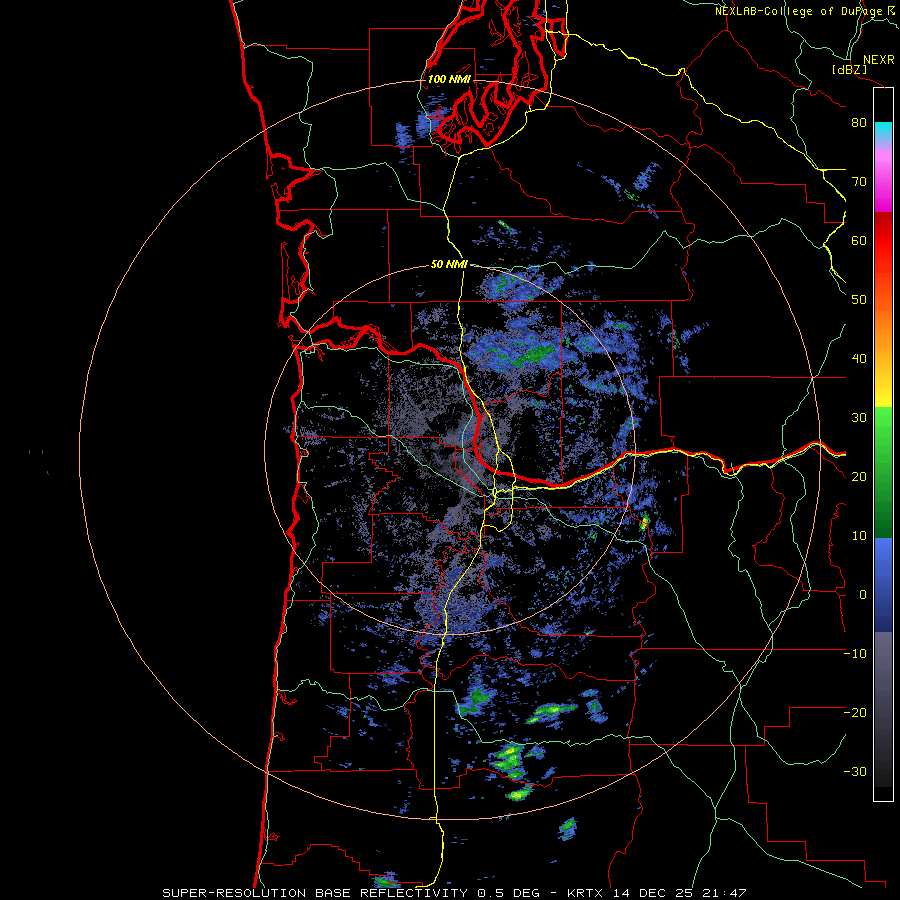The width and height of the screenshot is (900, 900).
Task: Click the 50 NMI range ring label
Action: (x=449, y=264)
